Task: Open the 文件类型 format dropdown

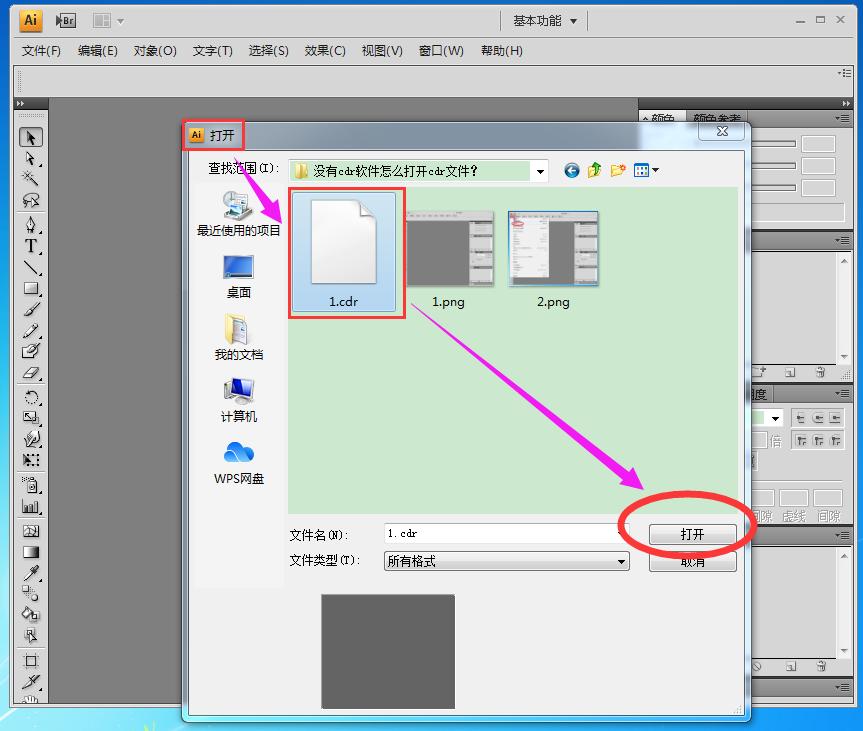Action: [x=620, y=561]
